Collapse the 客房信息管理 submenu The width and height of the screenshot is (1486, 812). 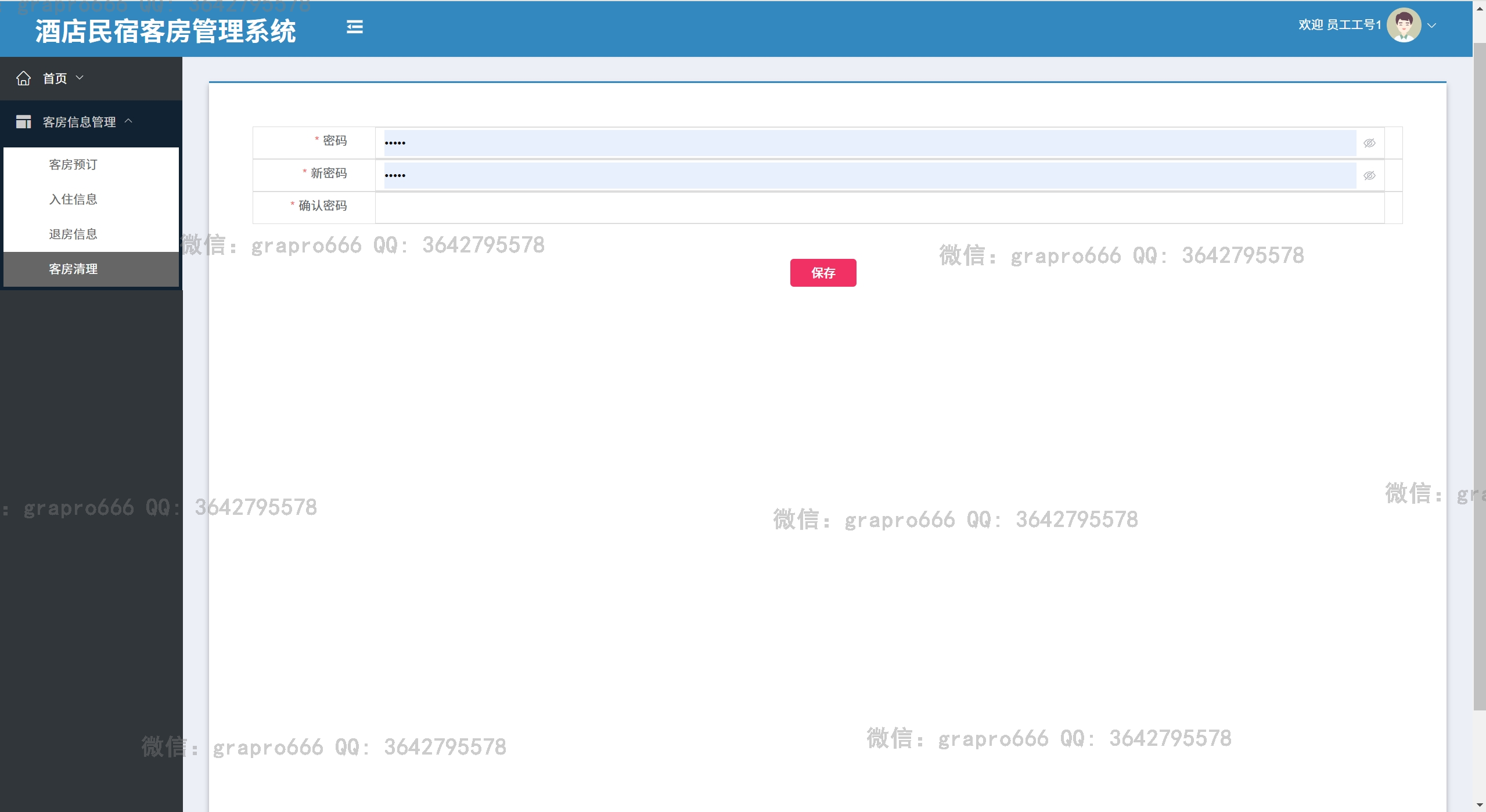[x=128, y=121]
